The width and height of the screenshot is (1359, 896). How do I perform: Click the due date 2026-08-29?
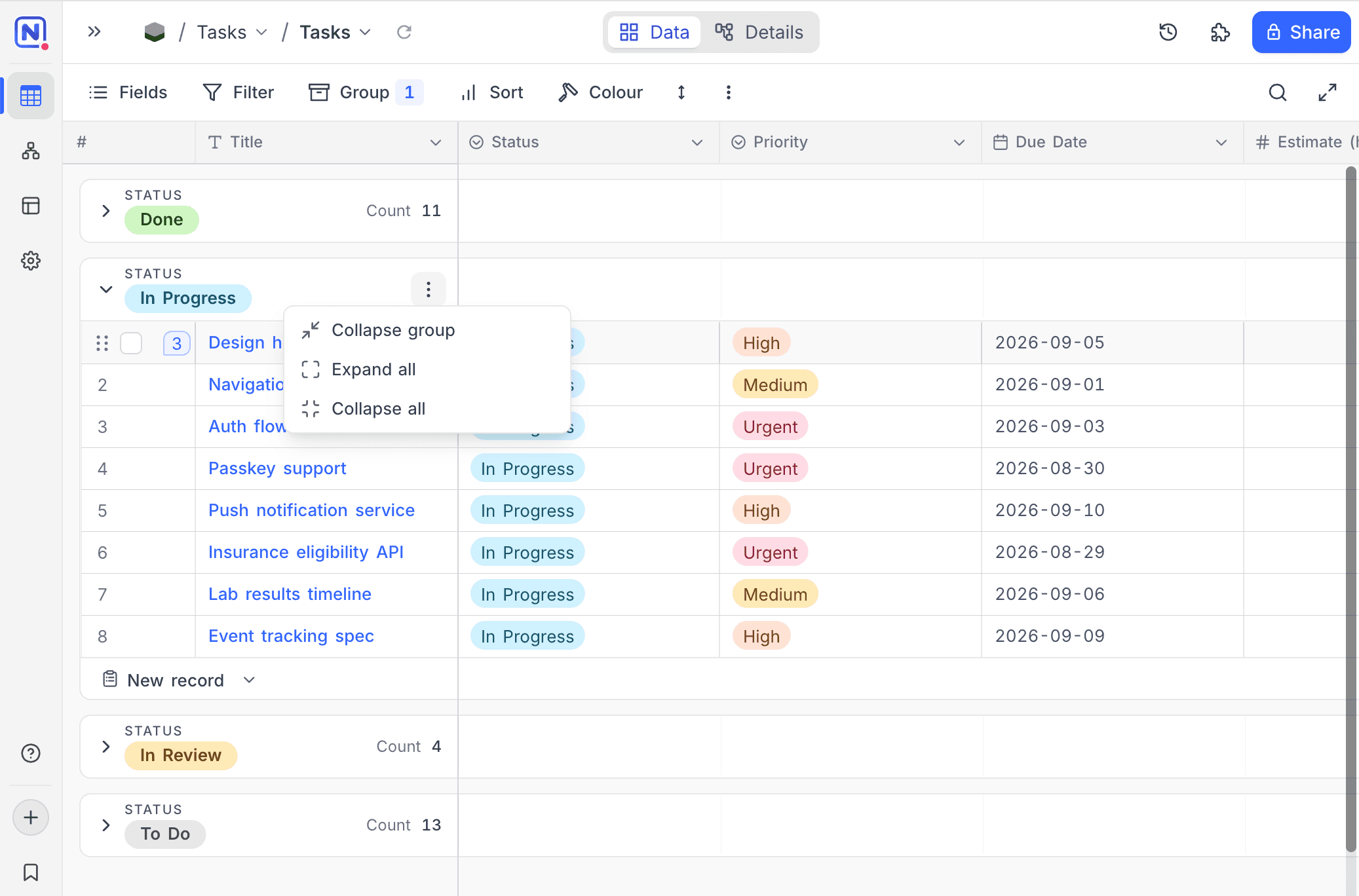pyautogui.click(x=1050, y=552)
